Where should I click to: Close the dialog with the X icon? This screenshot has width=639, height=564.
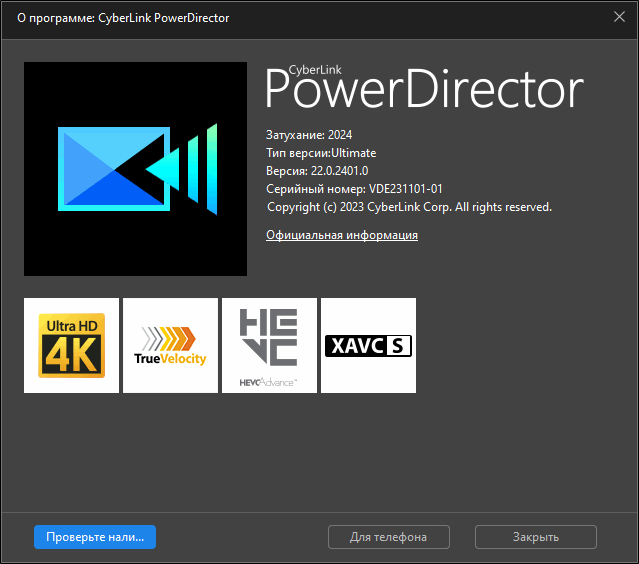618,17
